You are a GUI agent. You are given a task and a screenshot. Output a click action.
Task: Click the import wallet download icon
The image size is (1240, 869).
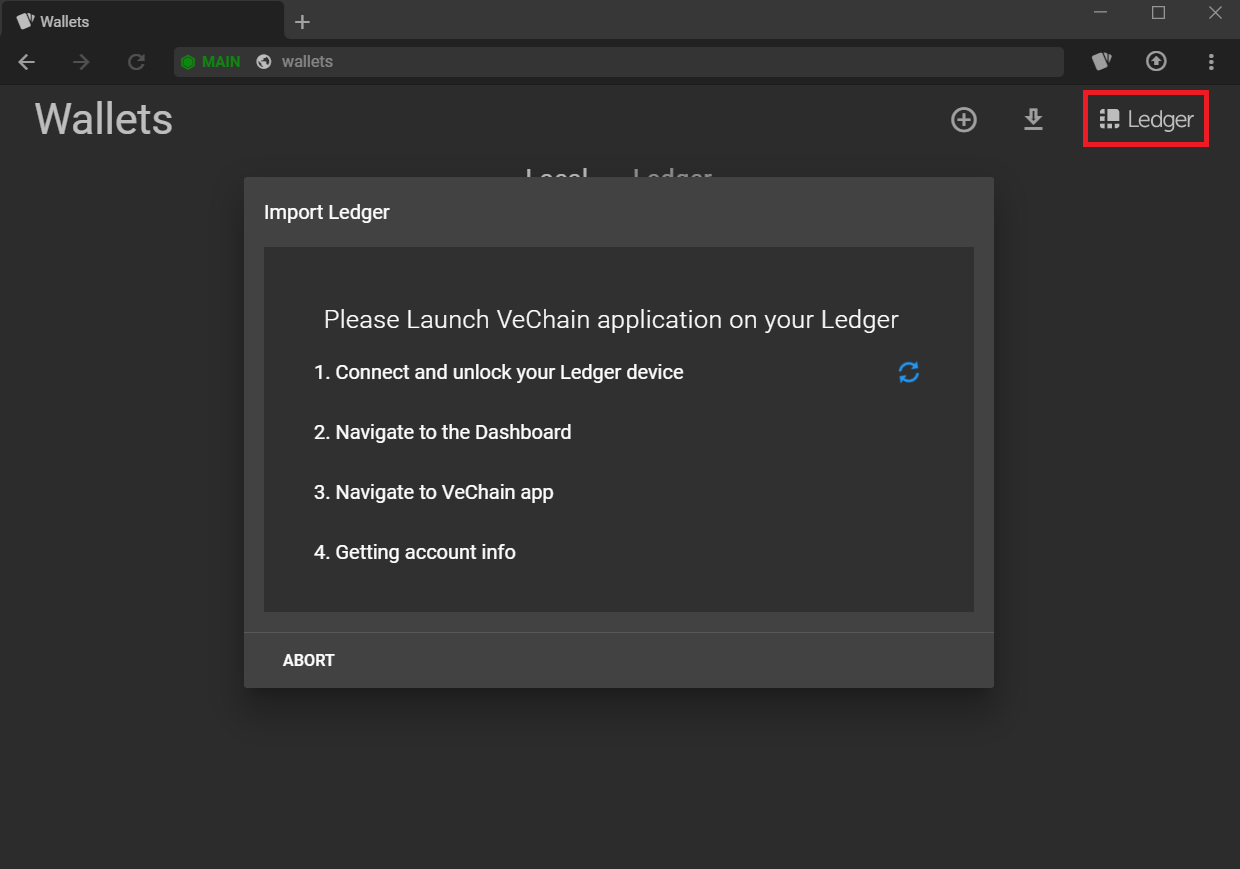(x=1033, y=119)
